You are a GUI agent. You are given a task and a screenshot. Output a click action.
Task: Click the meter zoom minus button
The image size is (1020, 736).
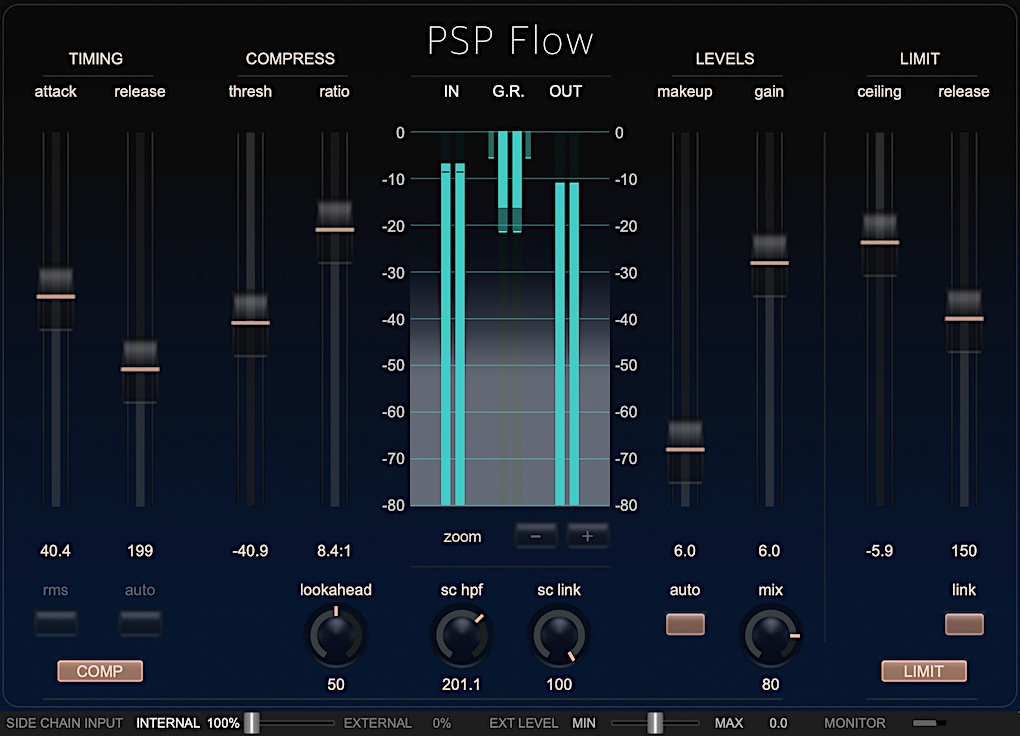click(x=536, y=536)
